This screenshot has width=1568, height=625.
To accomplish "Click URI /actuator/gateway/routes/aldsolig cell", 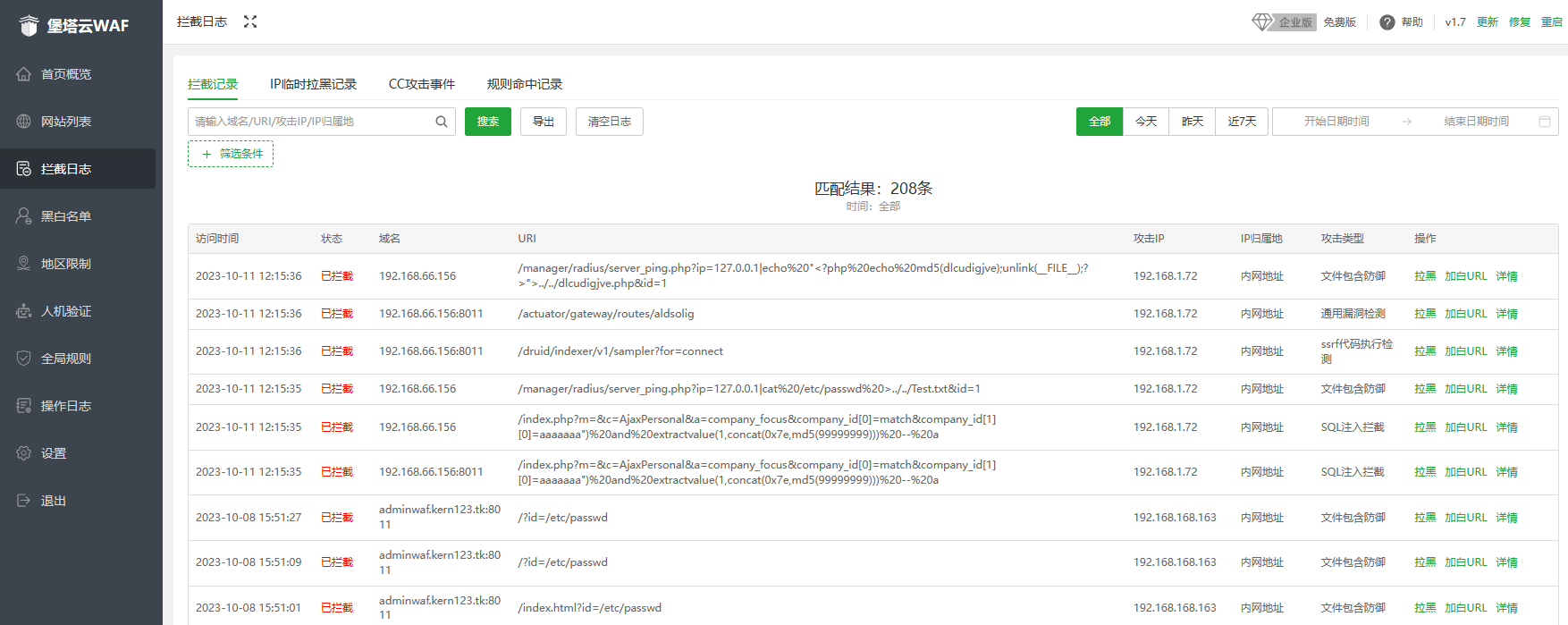I will tap(606, 314).
